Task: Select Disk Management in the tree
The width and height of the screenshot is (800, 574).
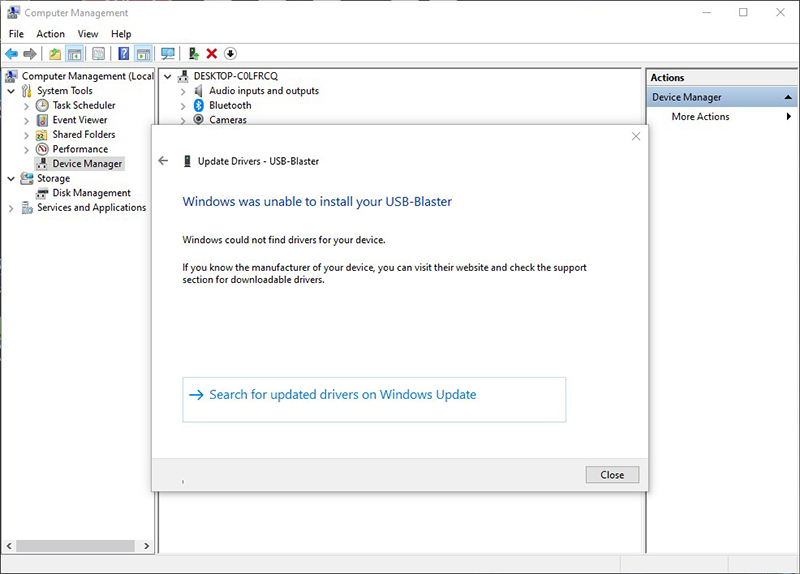Action: pyautogui.click(x=91, y=193)
